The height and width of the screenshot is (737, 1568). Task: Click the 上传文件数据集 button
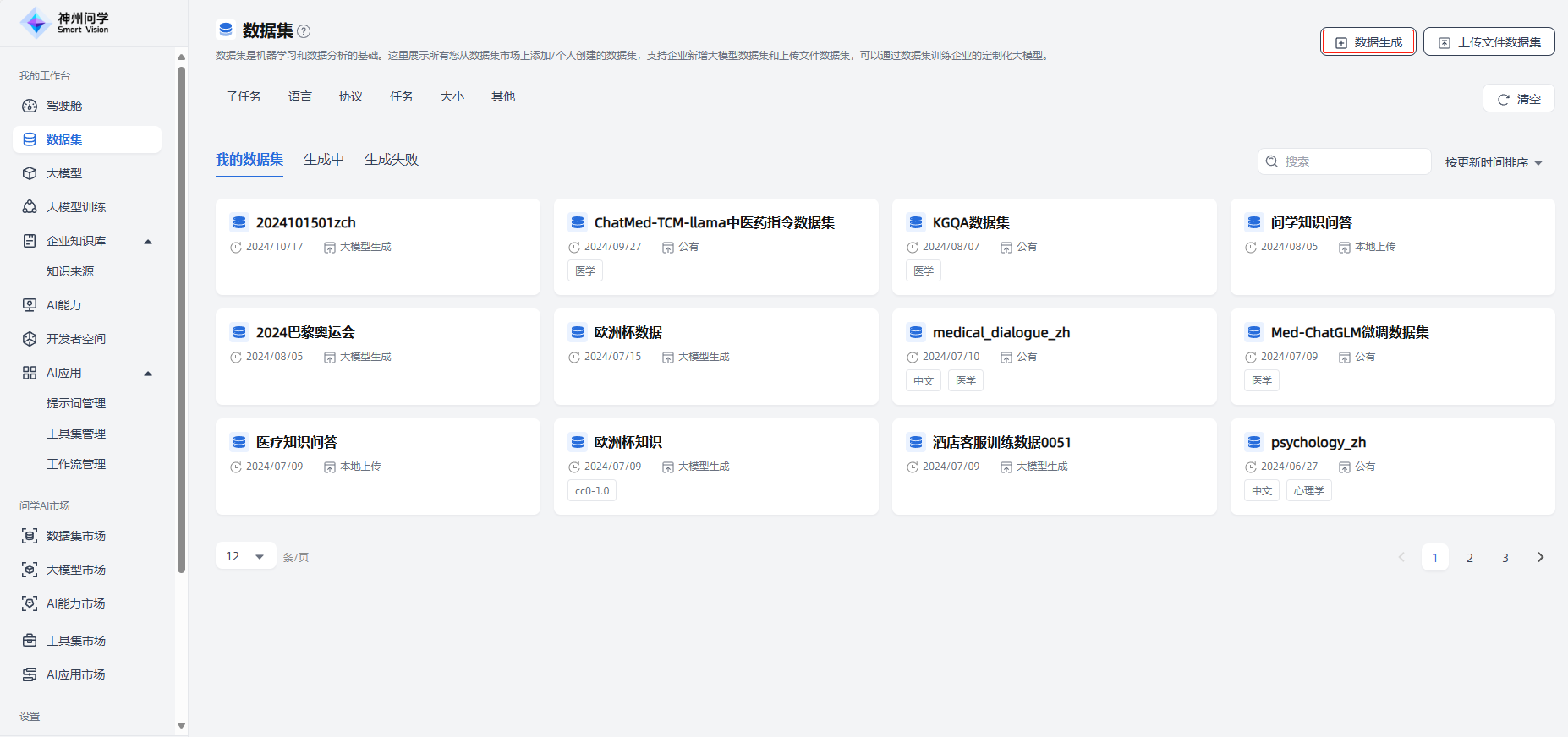pos(1489,42)
